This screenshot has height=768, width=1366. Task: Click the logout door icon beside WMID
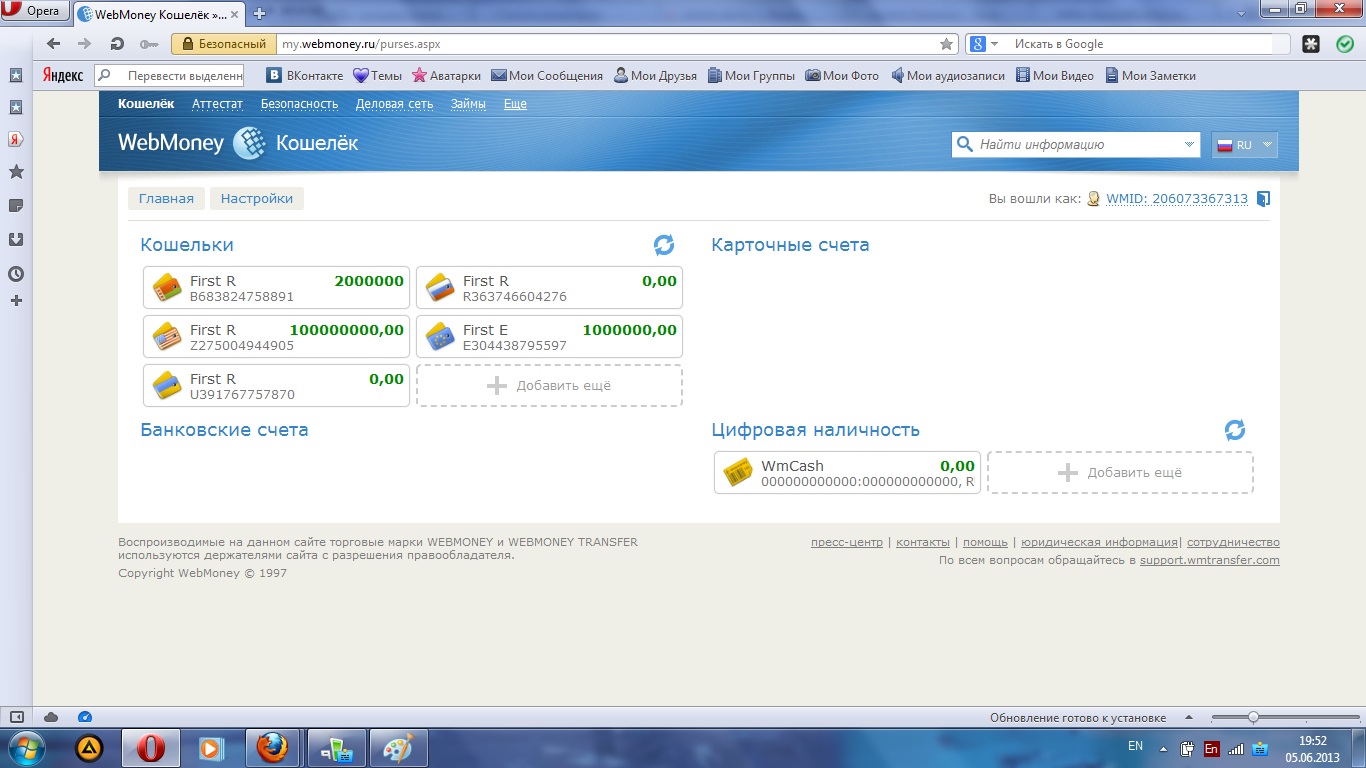tap(1263, 198)
